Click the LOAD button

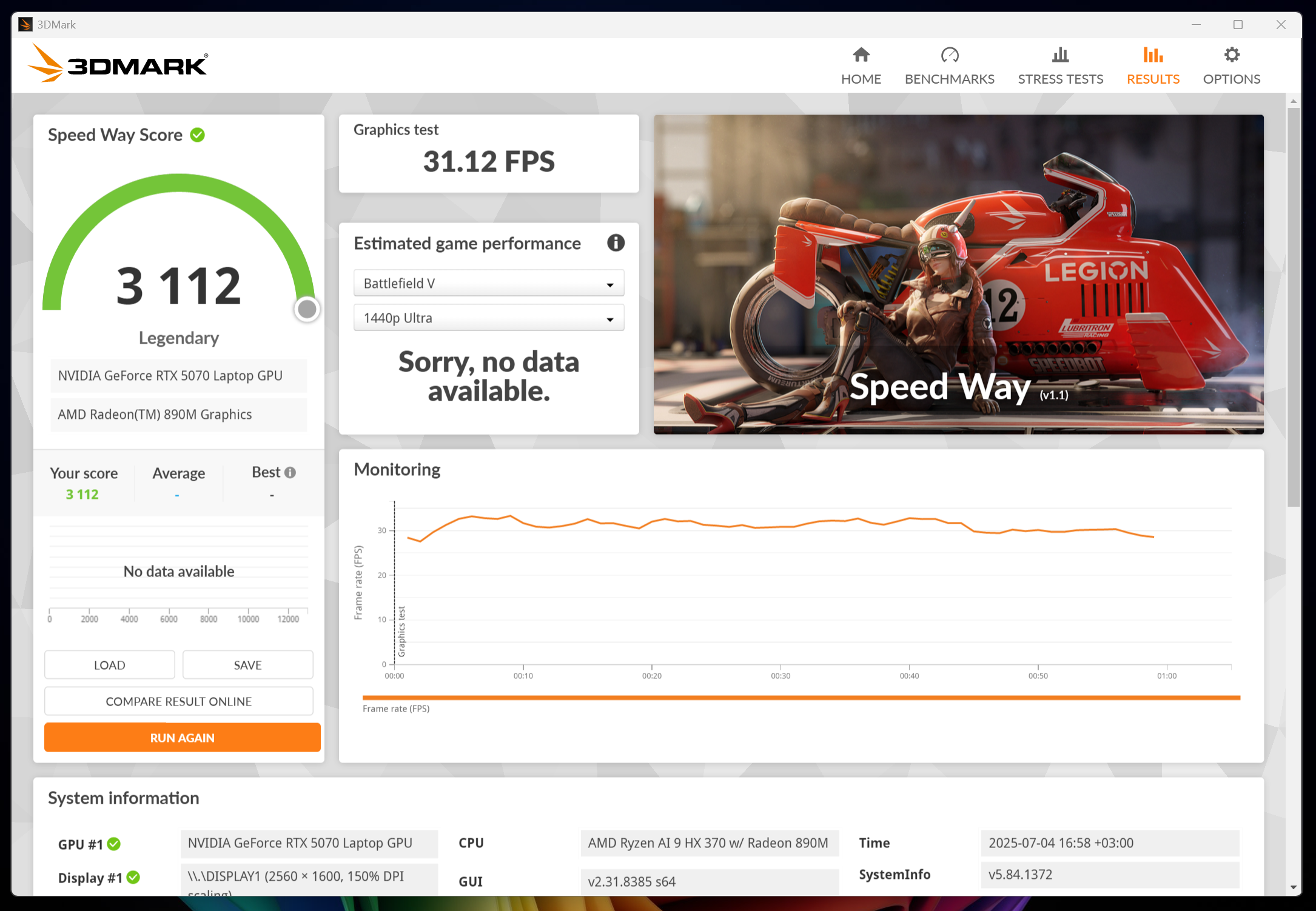110,665
